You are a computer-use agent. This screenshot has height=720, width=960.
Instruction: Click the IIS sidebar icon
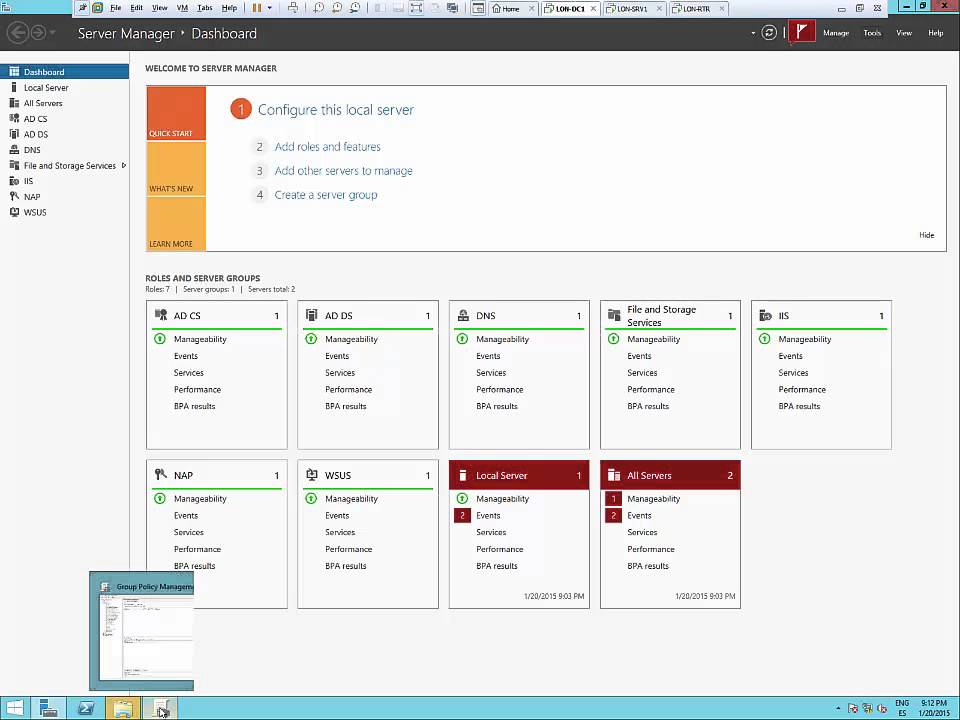[x=14, y=181]
